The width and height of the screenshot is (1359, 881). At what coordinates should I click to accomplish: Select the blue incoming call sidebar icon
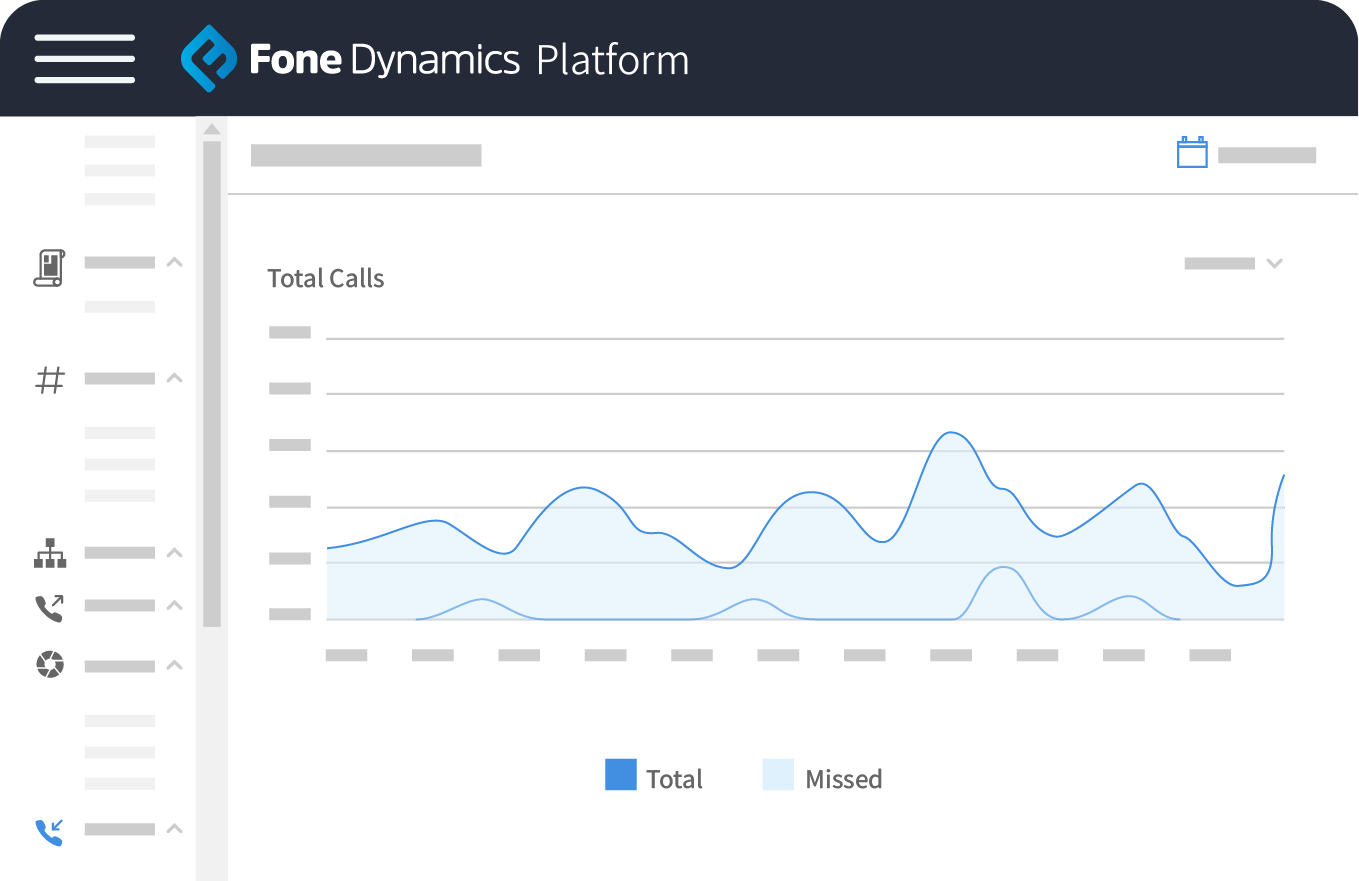pos(49,831)
